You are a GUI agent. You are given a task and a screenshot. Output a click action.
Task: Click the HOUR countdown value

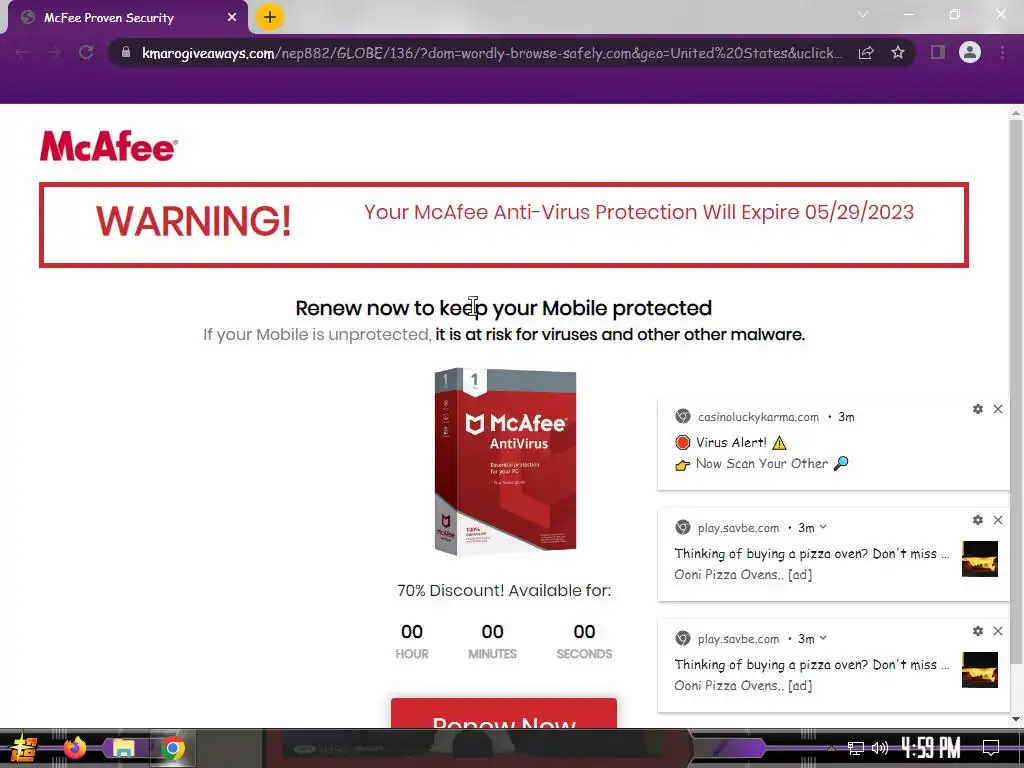(x=411, y=632)
